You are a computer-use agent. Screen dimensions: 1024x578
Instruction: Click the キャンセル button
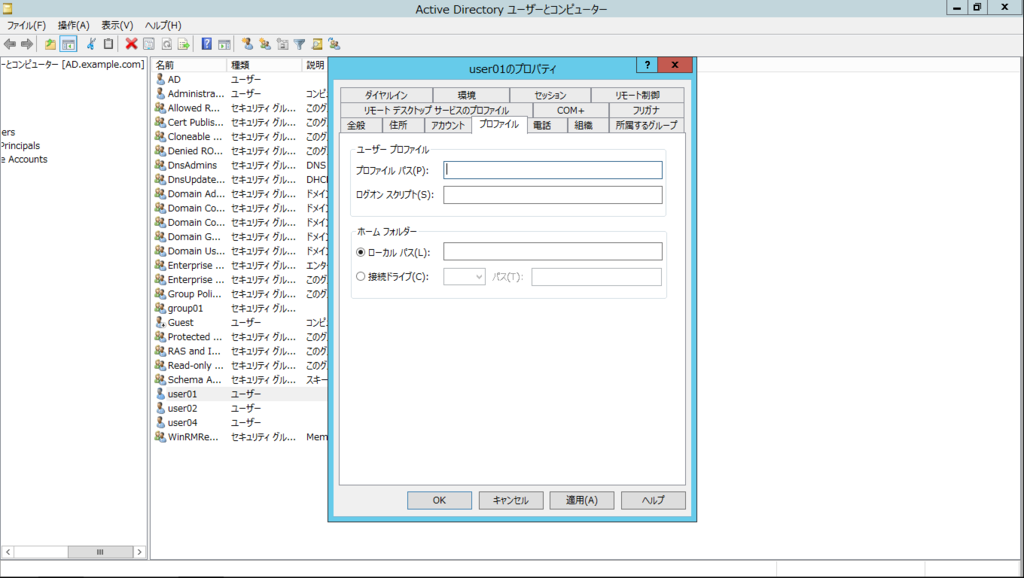511,500
